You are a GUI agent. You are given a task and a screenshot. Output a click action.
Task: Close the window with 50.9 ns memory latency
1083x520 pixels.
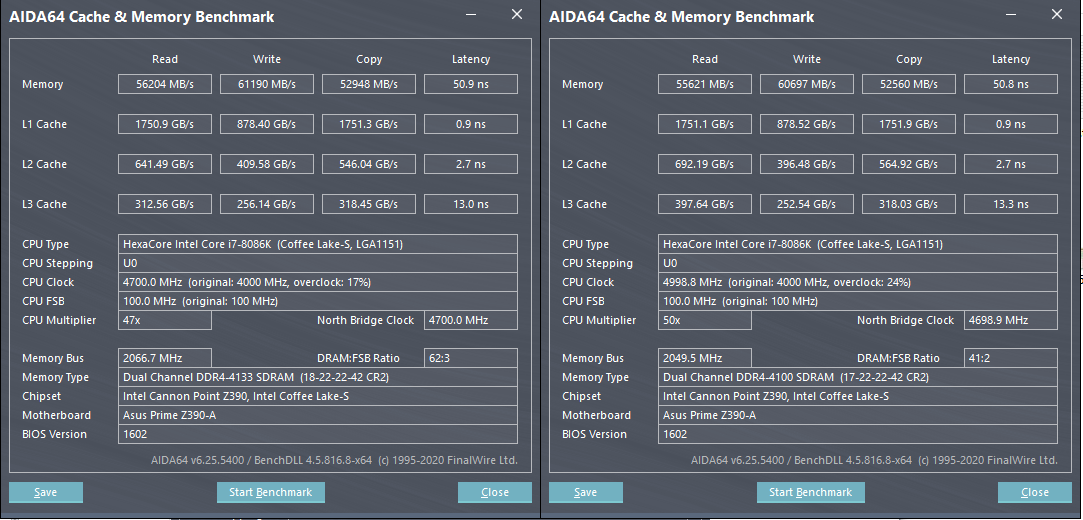516,15
